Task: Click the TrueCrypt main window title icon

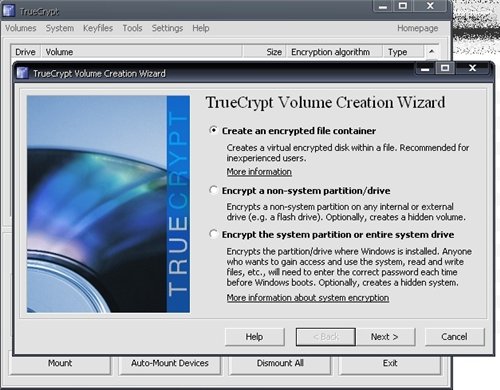Action: coord(9,10)
